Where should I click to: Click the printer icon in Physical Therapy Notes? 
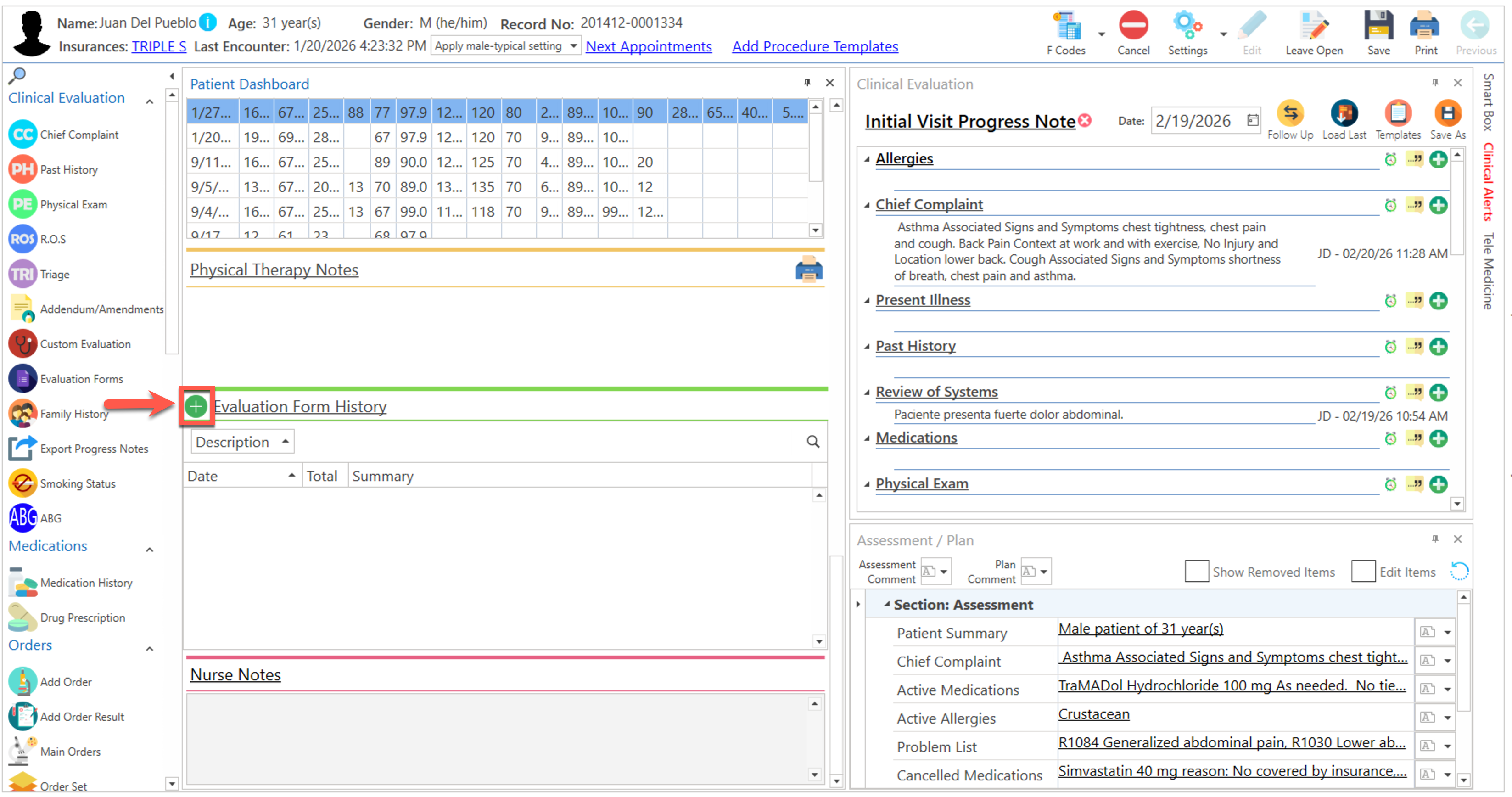click(x=809, y=269)
